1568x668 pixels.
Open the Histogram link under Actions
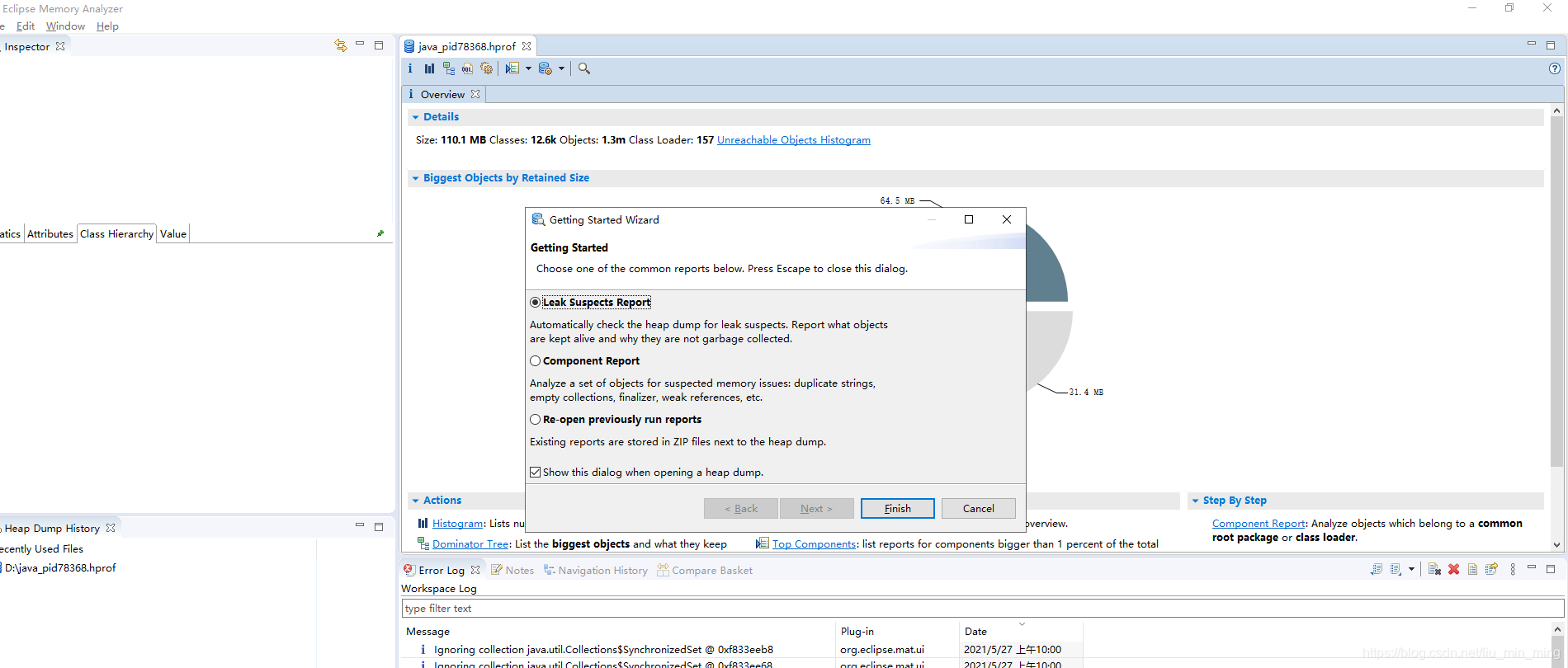[458, 523]
